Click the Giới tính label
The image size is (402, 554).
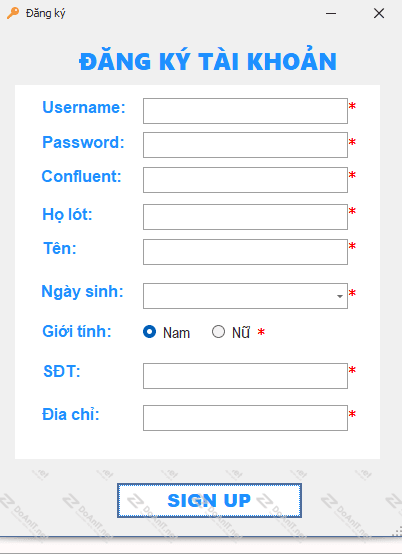click(77, 331)
